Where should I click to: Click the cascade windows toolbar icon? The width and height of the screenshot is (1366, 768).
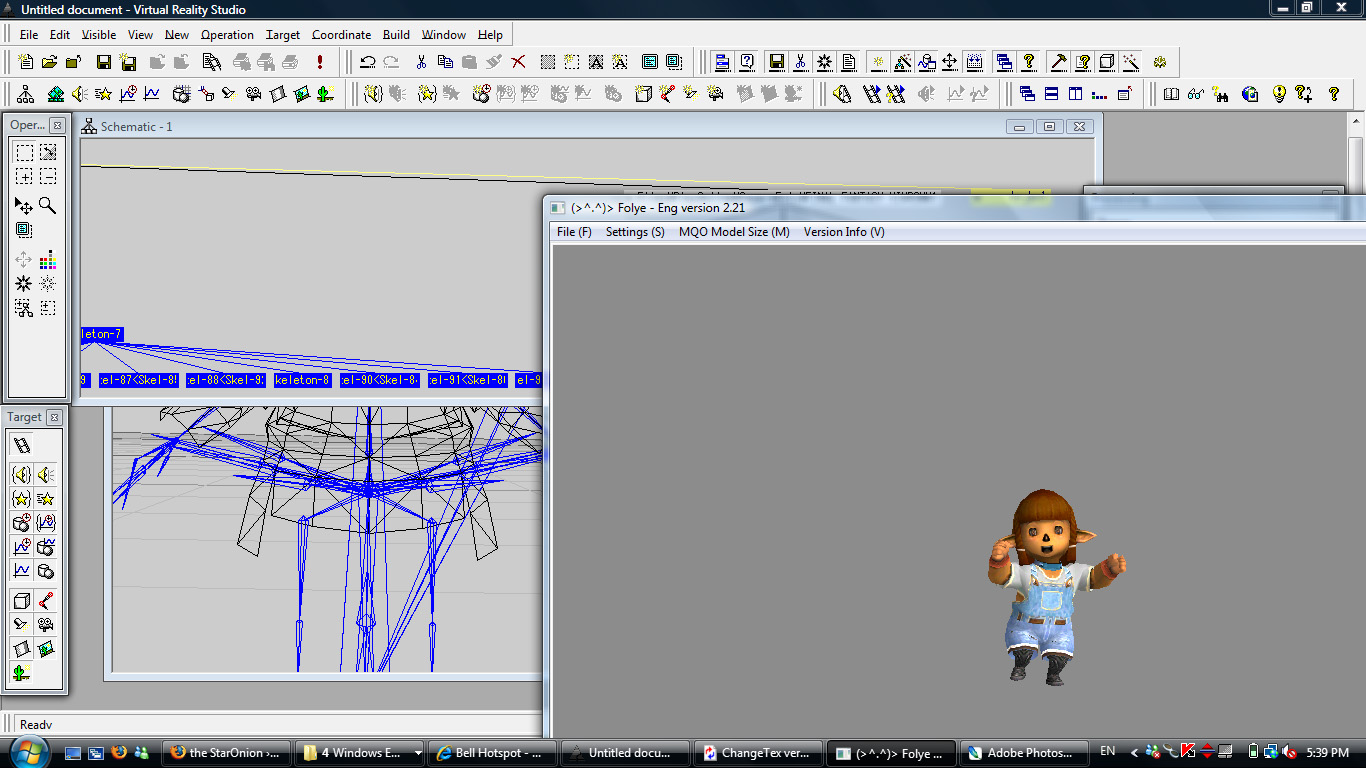(1027, 94)
